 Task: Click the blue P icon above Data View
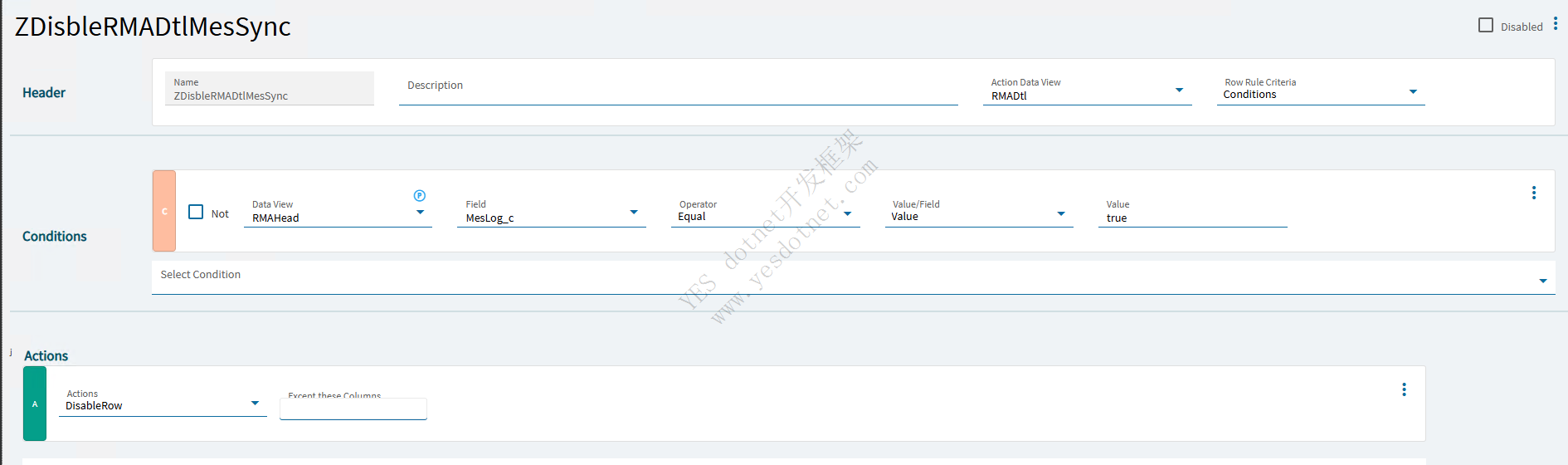click(420, 196)
